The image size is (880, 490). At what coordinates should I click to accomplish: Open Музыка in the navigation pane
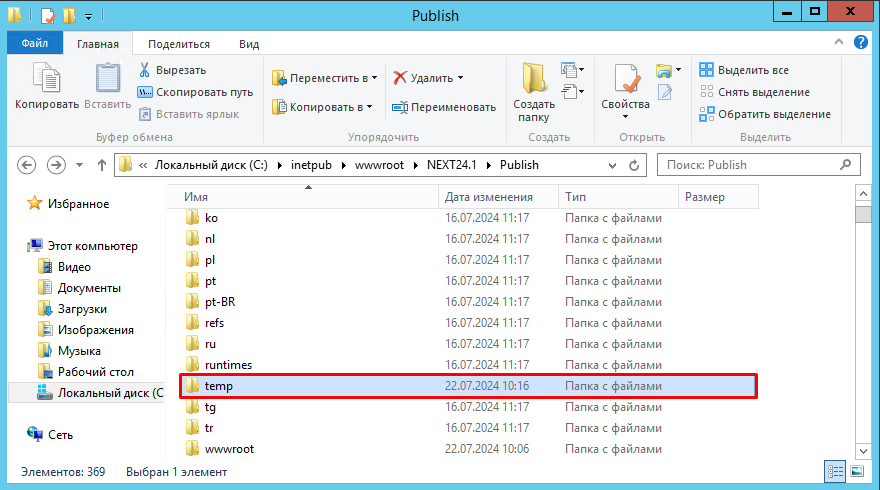(70, 351)
